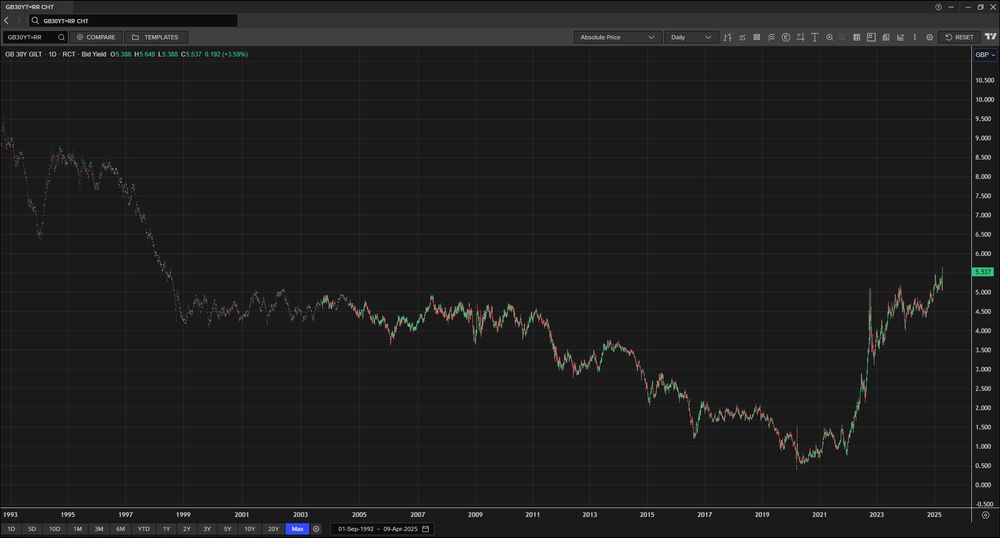The height and width of the screenshot is (538, 1000).
Task: Open the chart layout panel icon
Action: (871, 38)
